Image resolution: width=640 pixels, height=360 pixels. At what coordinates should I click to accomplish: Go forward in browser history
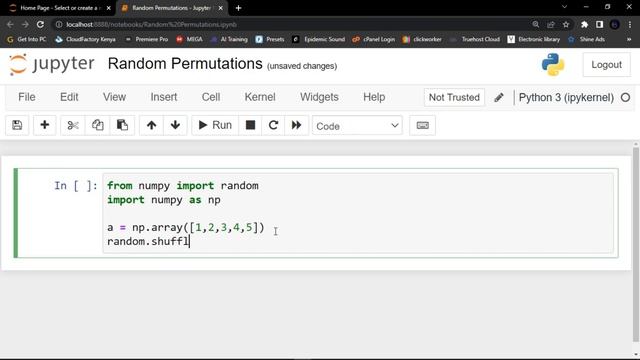(x=25, y=24)
